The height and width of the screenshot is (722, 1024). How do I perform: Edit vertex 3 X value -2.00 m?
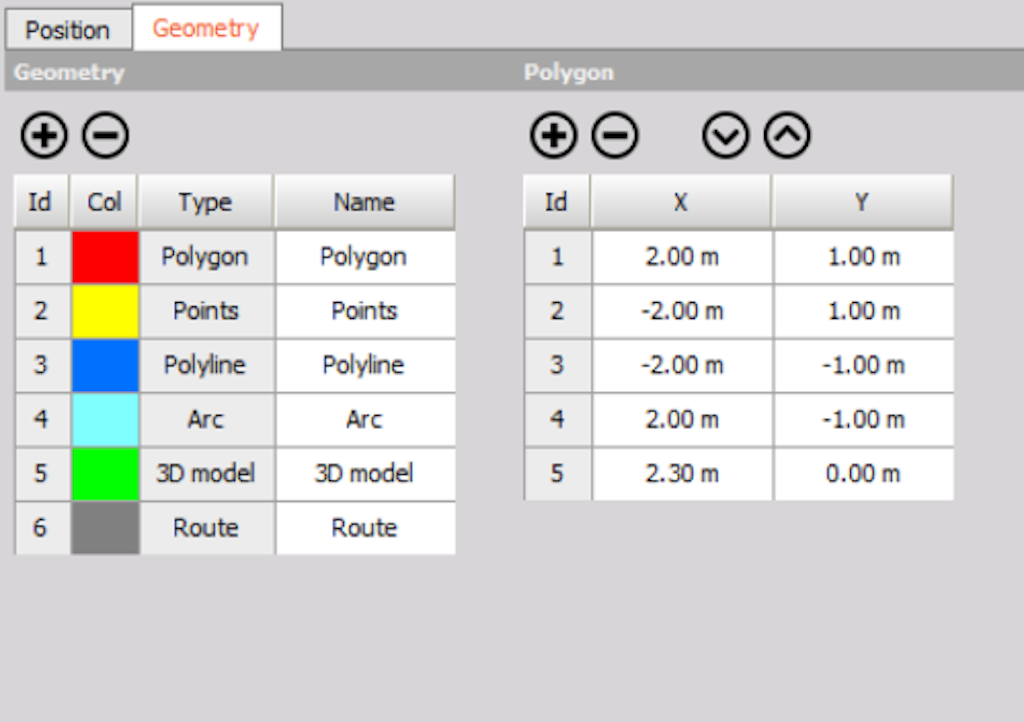682,365
